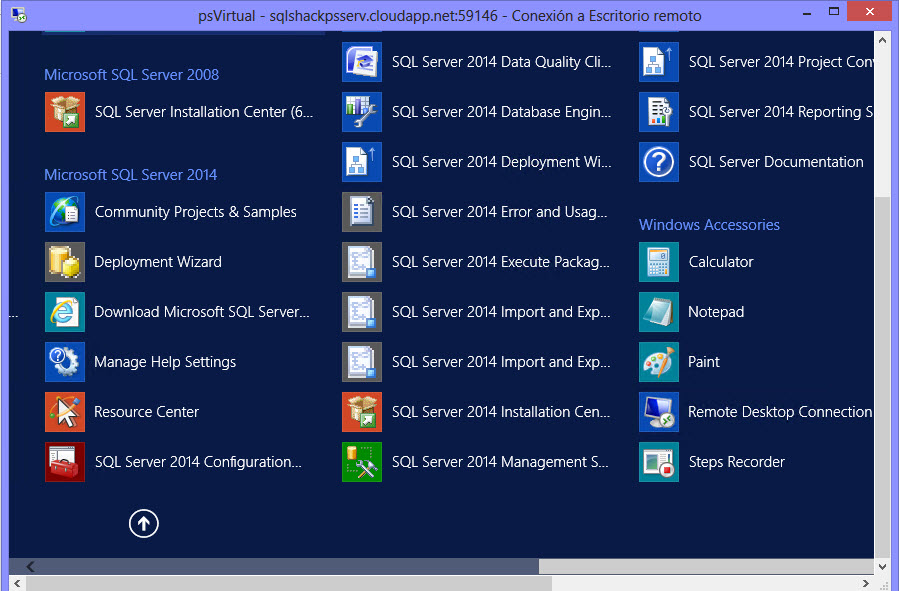Open SQL Server Installation Center 2008 icon
Viewport: 899px width, 591px height.
pos(65,112)
